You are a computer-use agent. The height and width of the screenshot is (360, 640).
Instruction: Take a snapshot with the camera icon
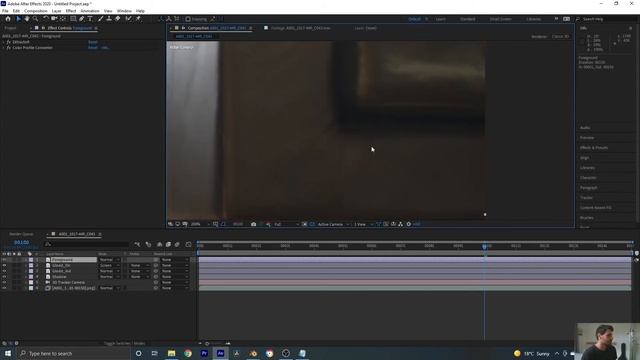tap(253, 224)
